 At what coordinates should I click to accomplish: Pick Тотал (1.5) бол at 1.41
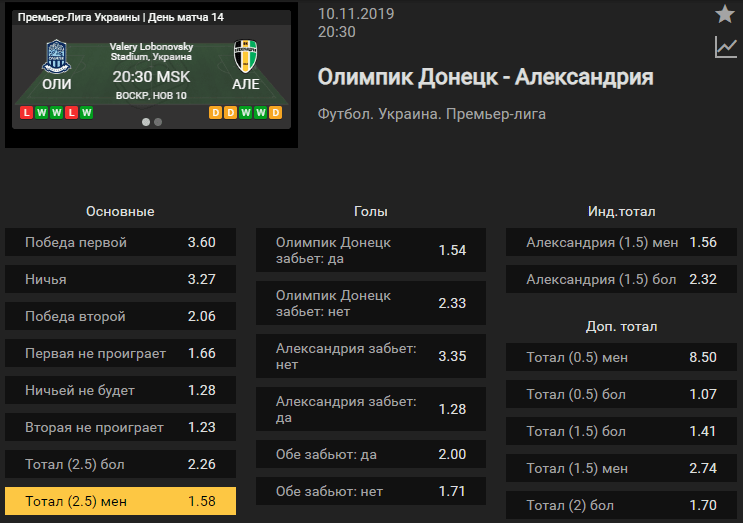pyautogui.click(x=621, y=431)
